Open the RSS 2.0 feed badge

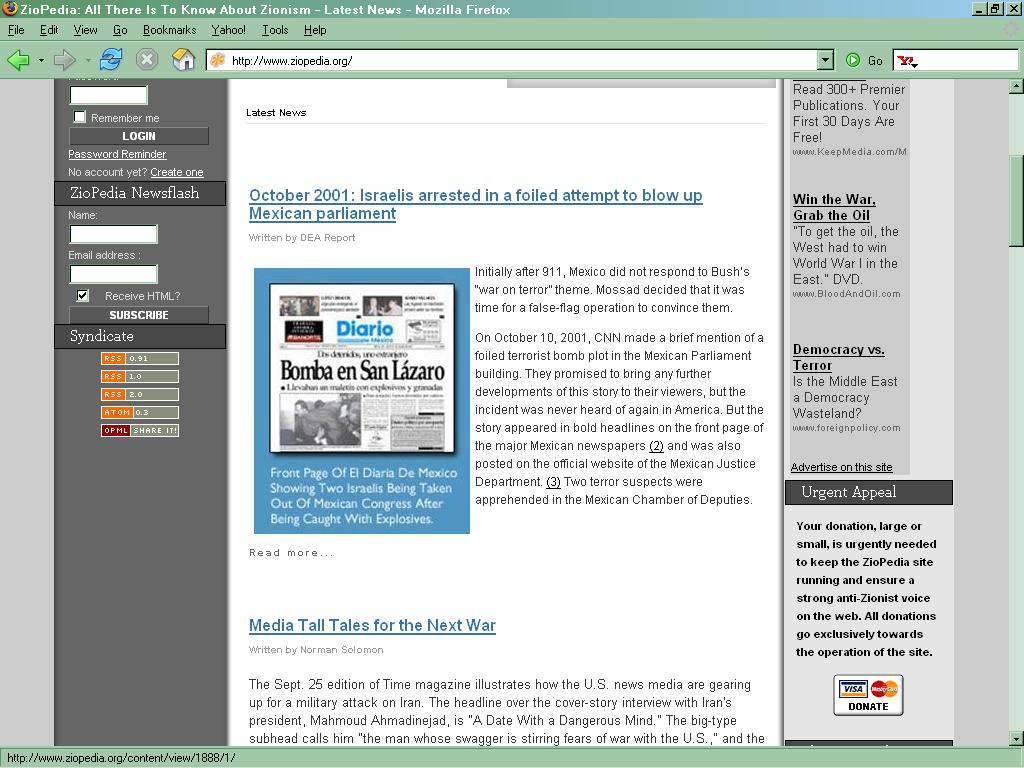(140, 394)
